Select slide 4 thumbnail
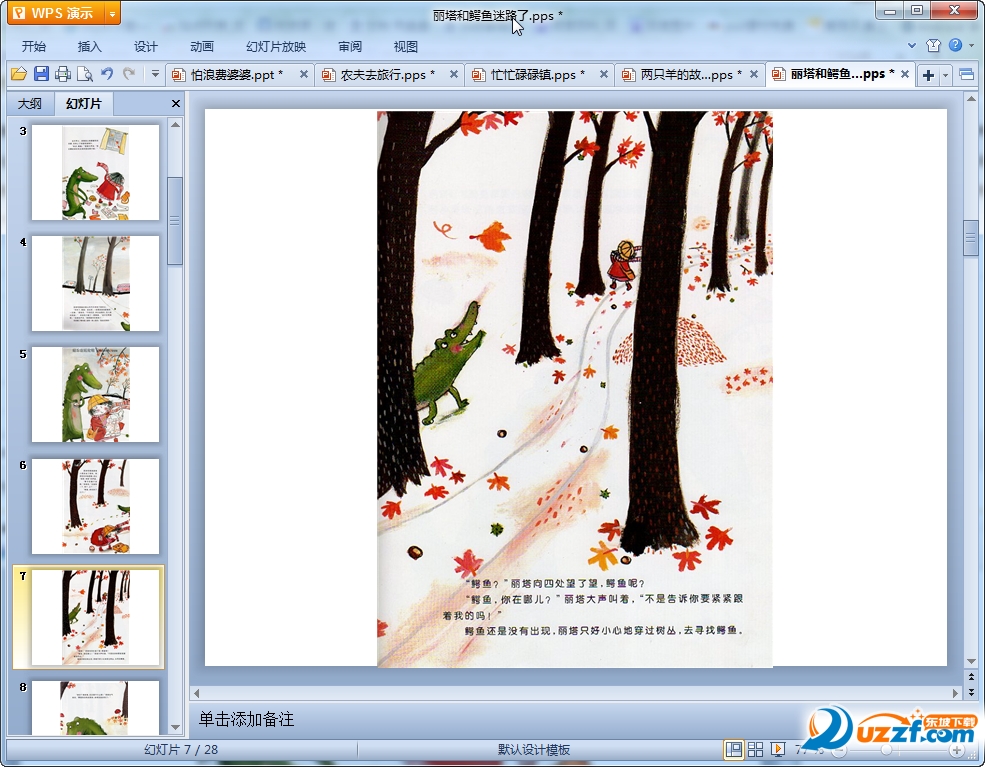The image size is (985, 767). [x=95, y=283]
